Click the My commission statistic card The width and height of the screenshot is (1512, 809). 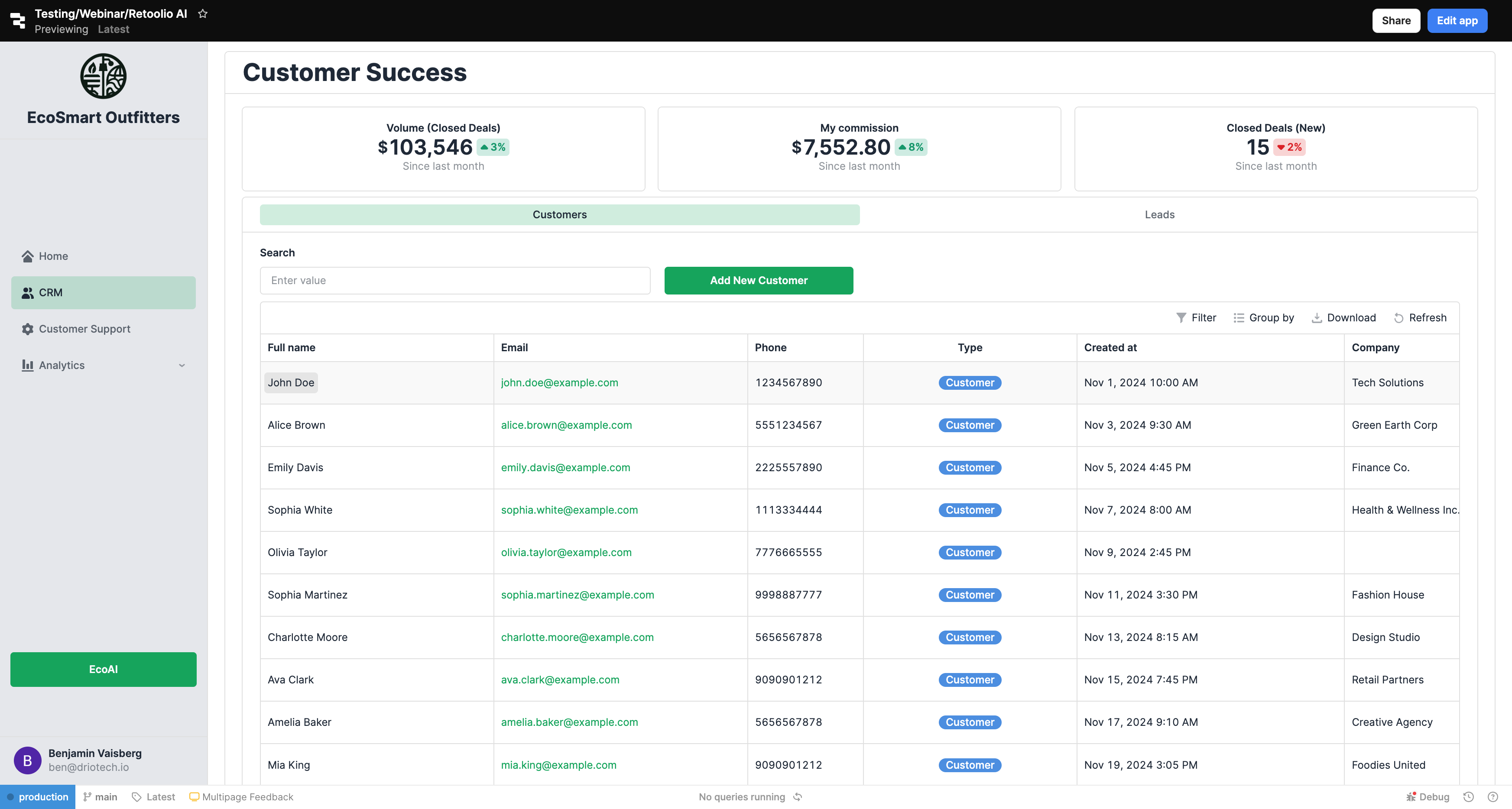859,149
